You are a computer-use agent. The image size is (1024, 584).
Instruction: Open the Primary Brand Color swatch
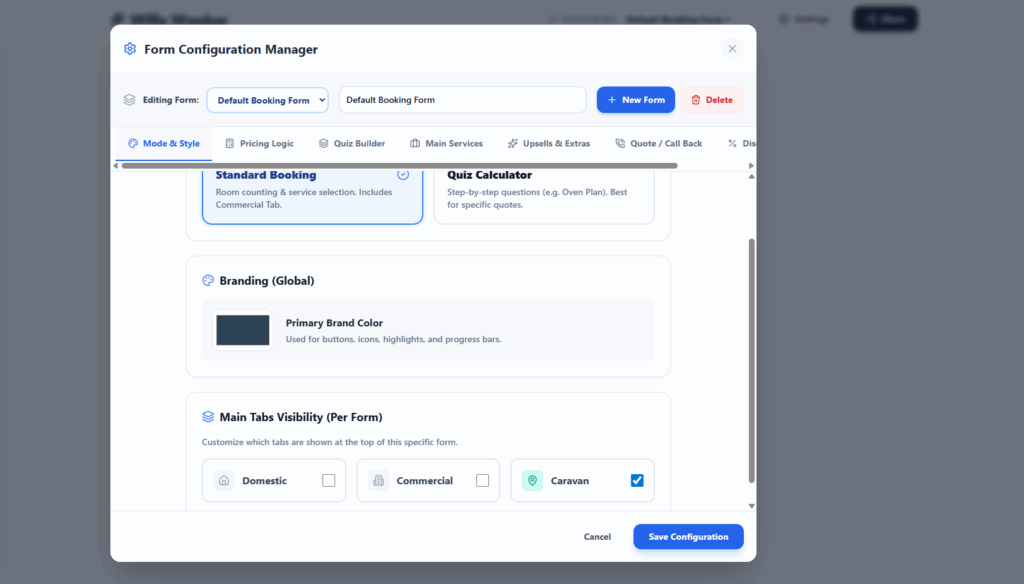click(243, 330)
